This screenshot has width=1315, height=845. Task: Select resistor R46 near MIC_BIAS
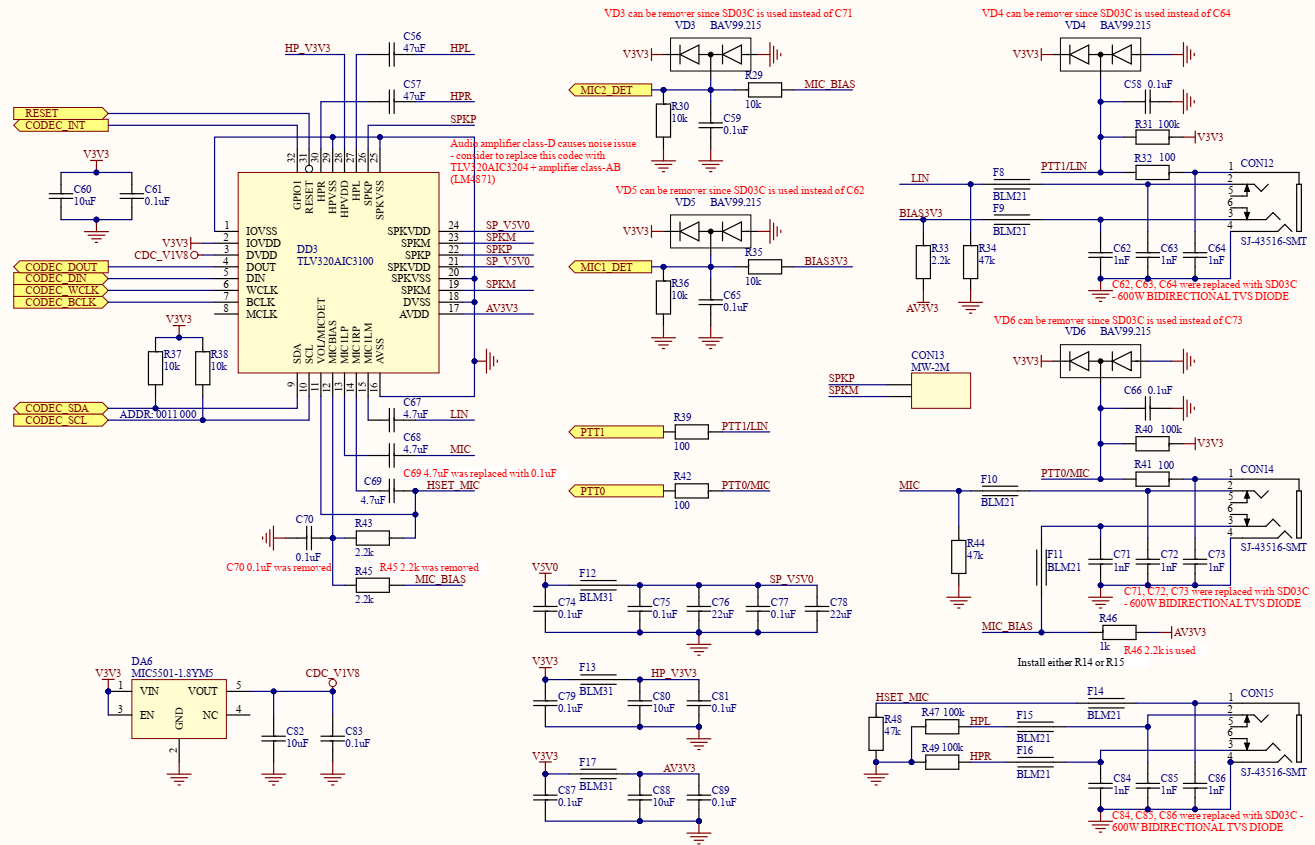click(x=1117, y=632)
